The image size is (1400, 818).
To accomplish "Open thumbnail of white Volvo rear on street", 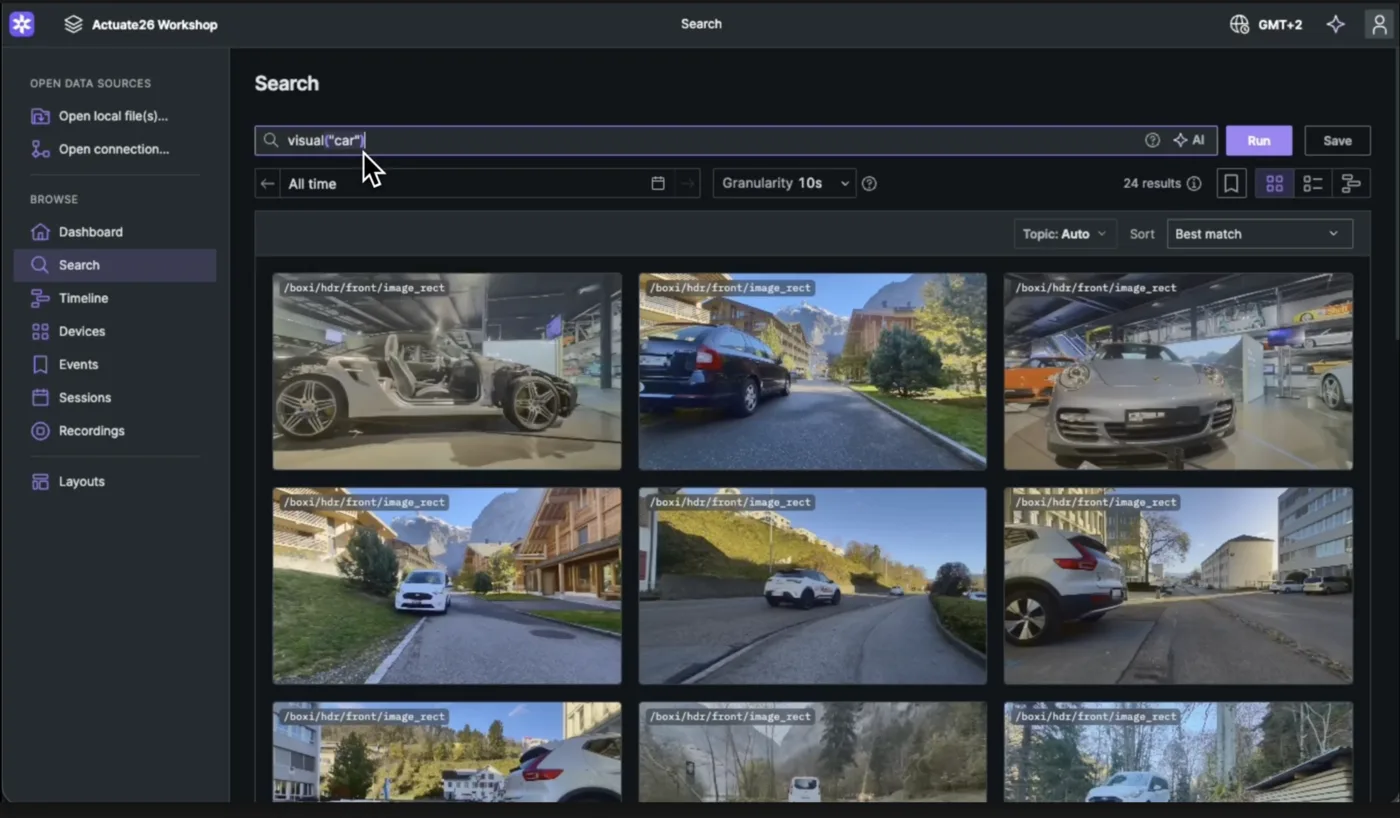I will (1178, 586).
